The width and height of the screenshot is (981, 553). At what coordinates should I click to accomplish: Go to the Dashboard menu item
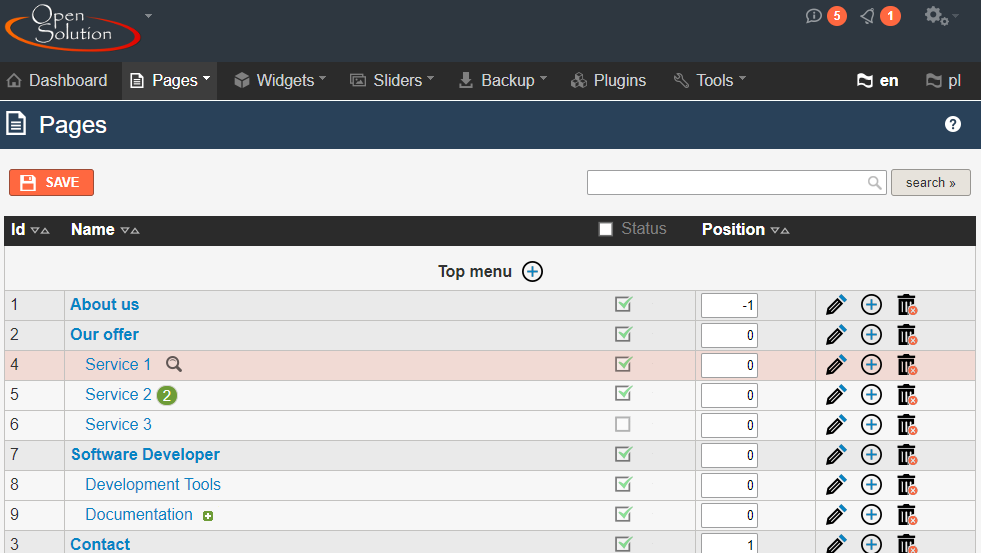tap(57, 81)
